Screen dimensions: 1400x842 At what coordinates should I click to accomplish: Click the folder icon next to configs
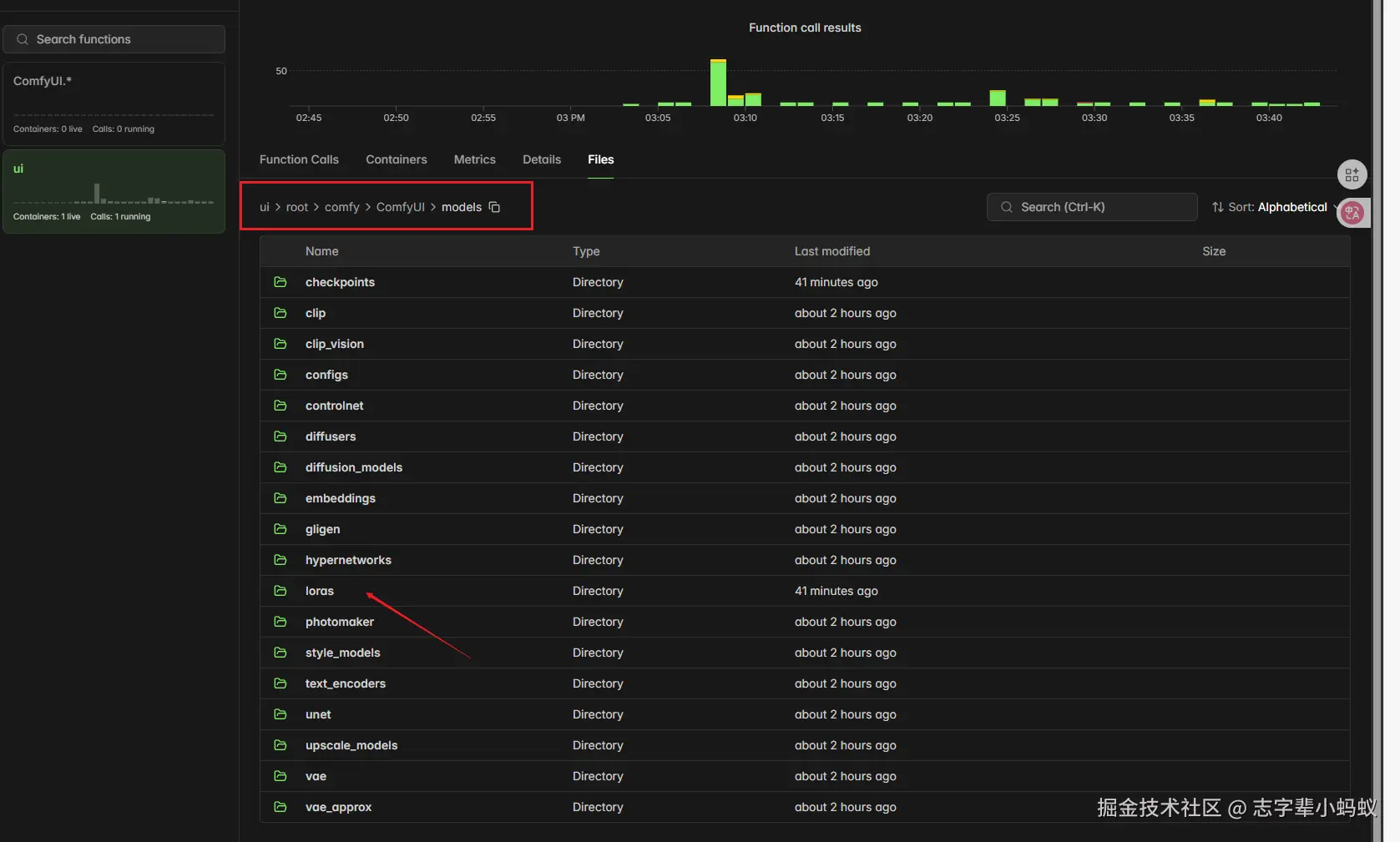pyautogui.click(x=281, y=375)
